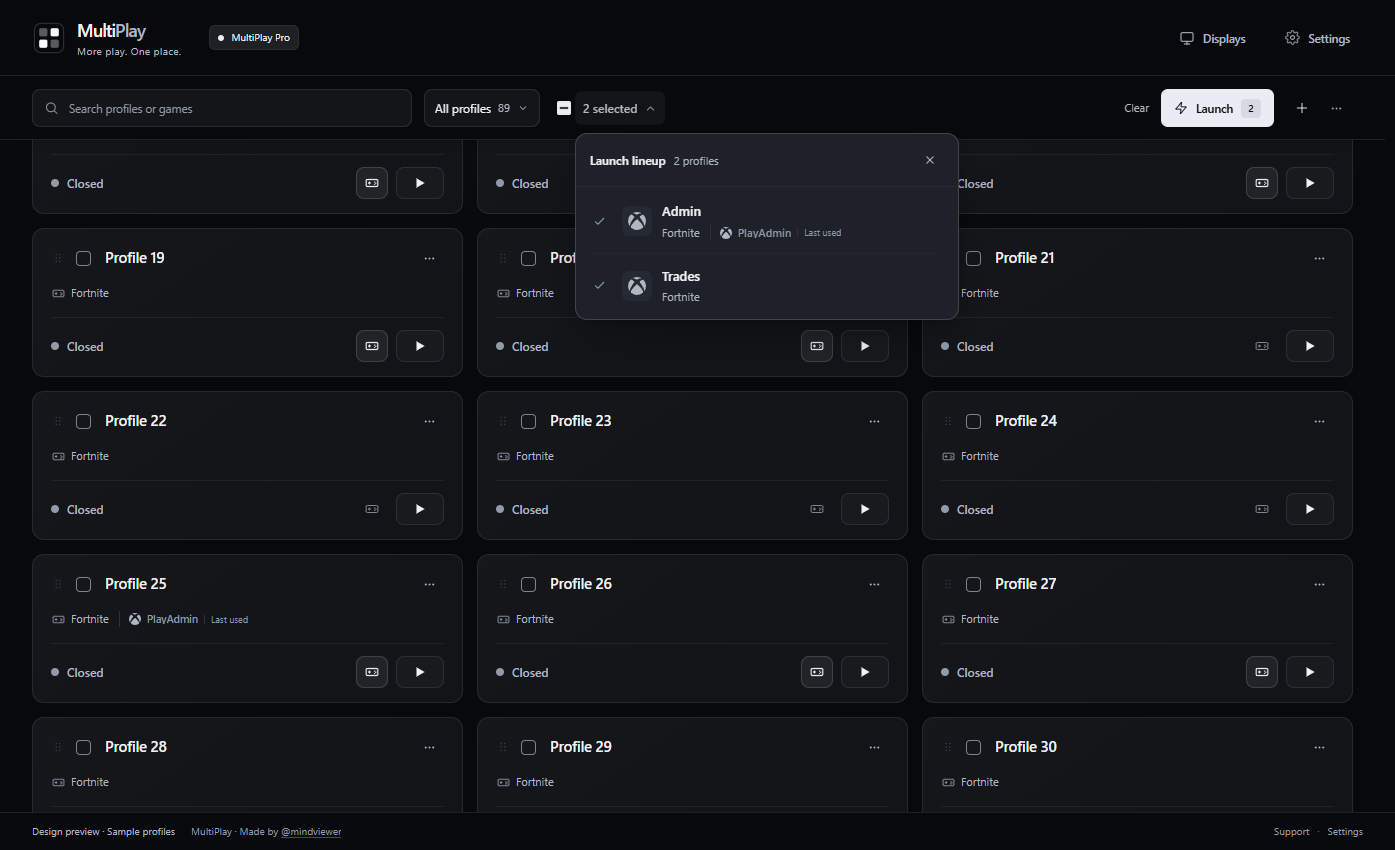This screenshot has width=1395, height=850.
Task: Focus the Search profiles or games field
Action: coord(222,108)
